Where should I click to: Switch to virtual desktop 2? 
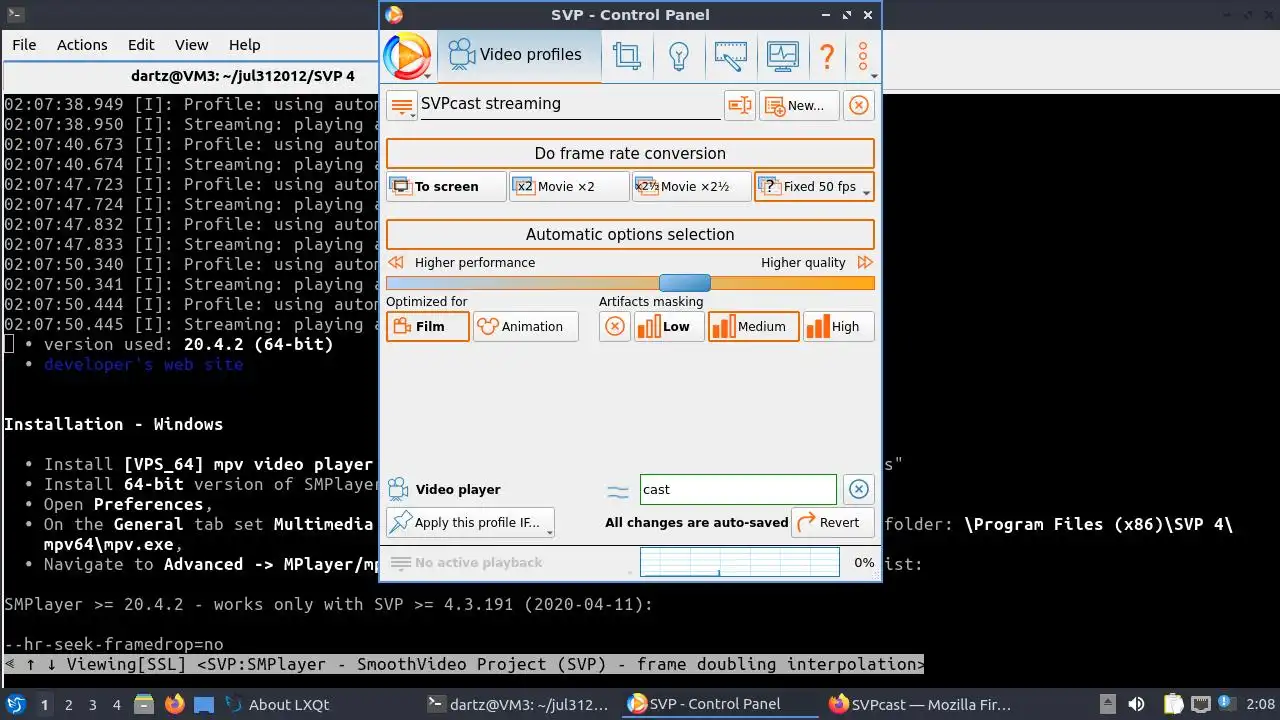point(68,704)
